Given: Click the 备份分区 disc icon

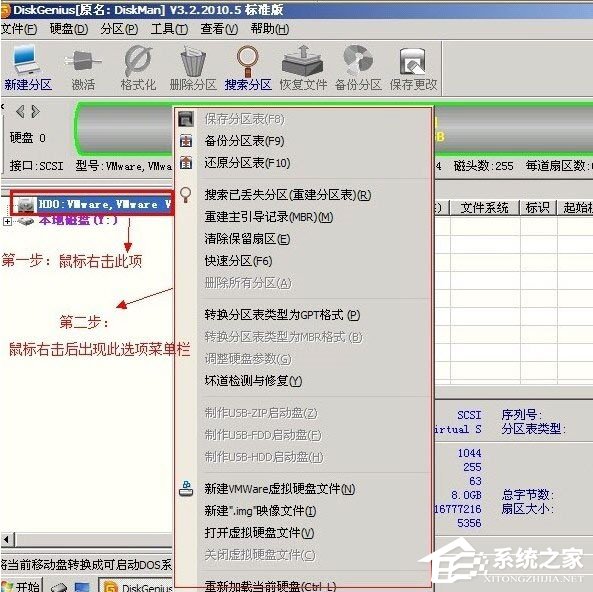Looking at the screenshot, I should 358,68.
